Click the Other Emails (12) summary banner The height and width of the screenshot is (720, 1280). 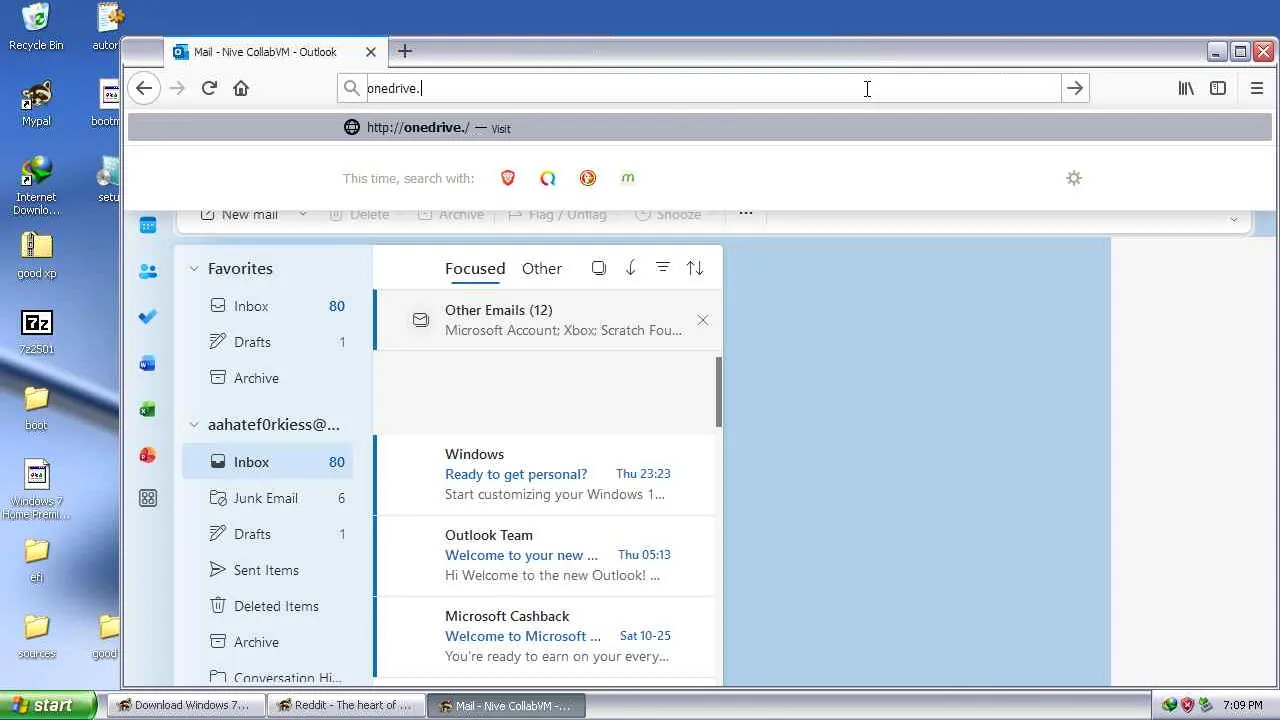(547, 320)
